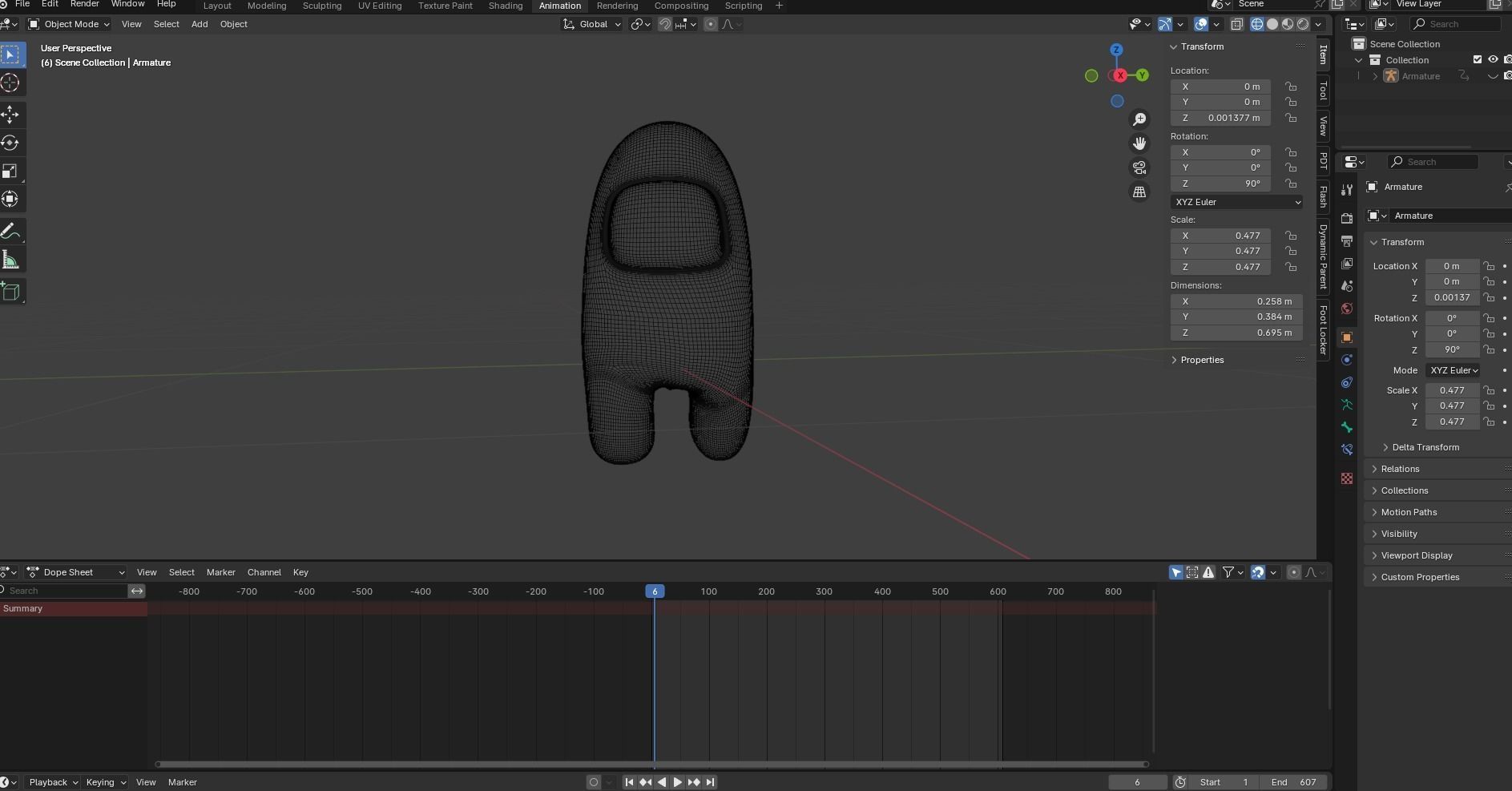Switch to the Shading workspace tab
This screenshot has width=1512, height=791.
tap(506, 6)
